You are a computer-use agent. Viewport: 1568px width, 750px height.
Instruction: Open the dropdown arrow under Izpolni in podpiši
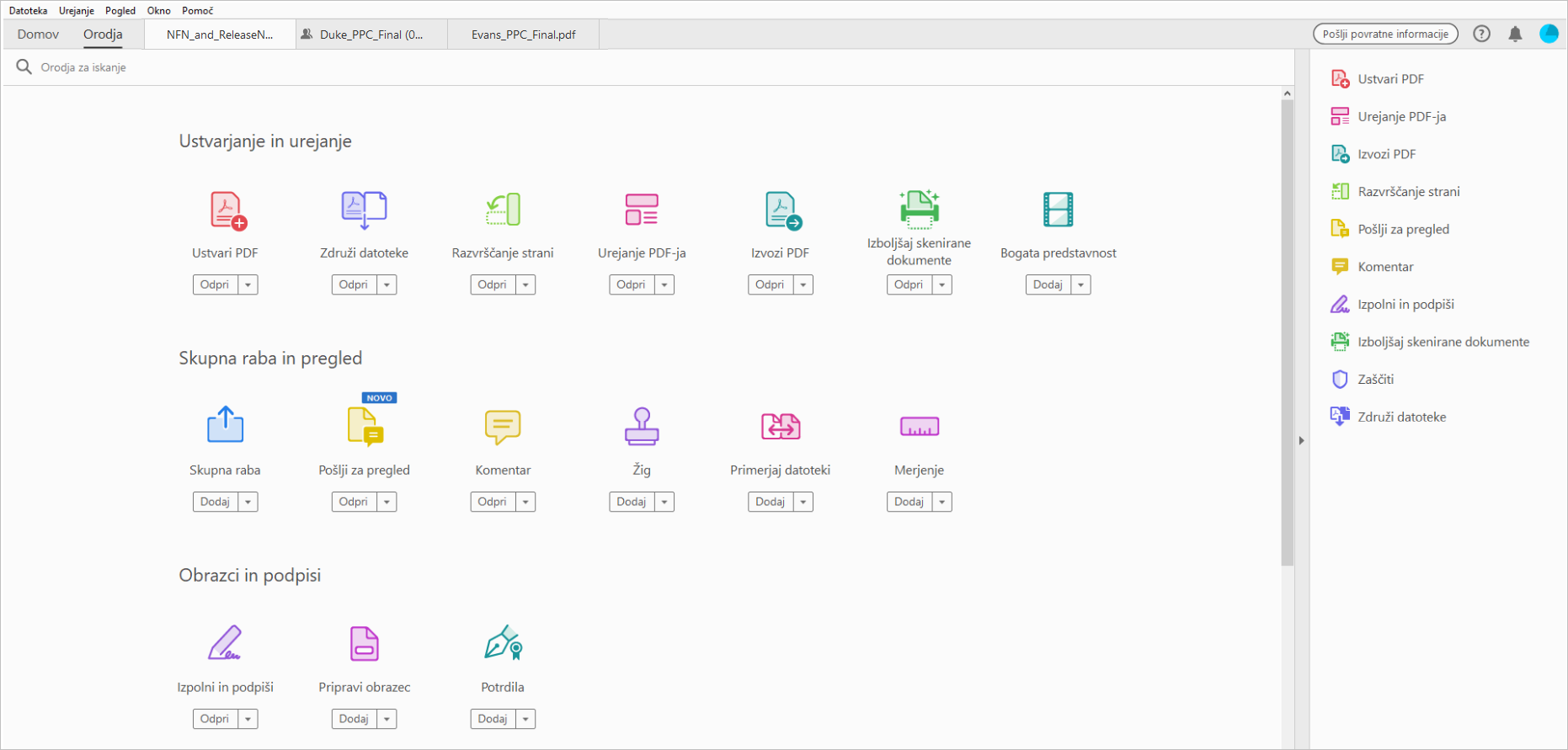click(x=248, y=719)
